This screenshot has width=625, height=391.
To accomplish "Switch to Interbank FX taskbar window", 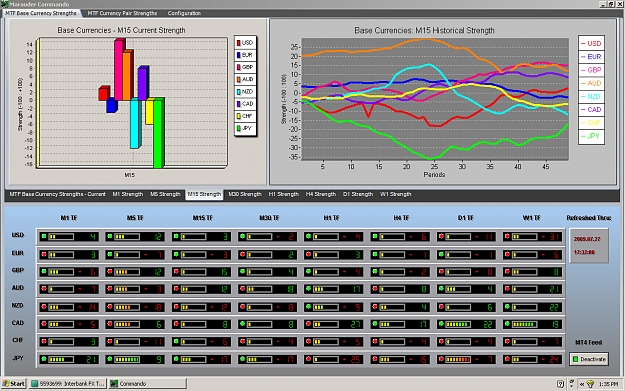I will [68, 384].
